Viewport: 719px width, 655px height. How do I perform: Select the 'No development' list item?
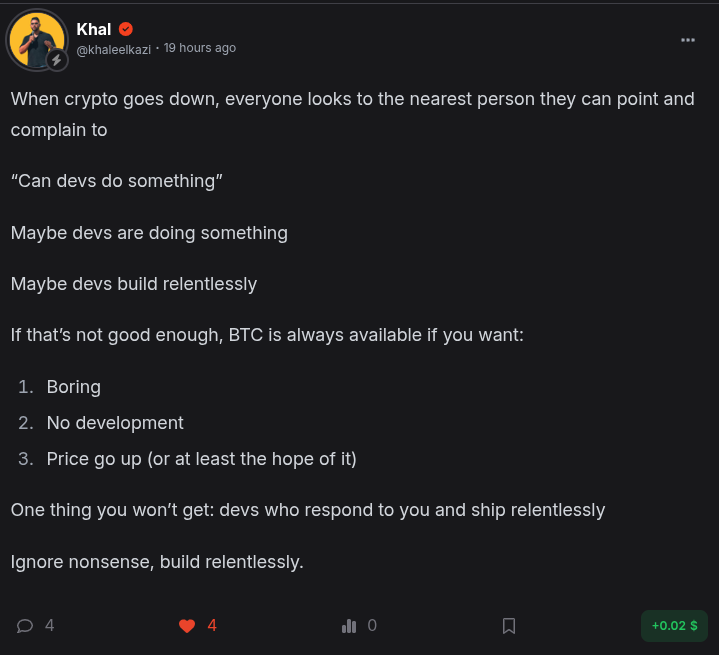pyautogui.click(x=115, y=423)
